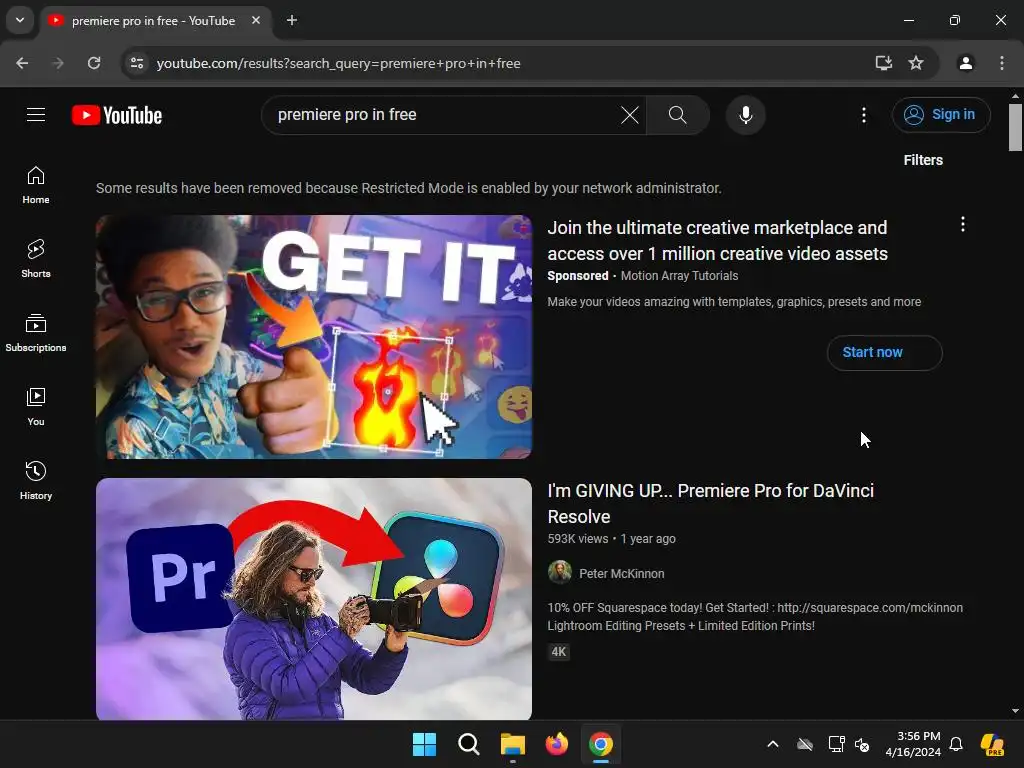Open search Filters
Image resolution: width=1024 pixels, height=768 pixels.
click(923, 160)
